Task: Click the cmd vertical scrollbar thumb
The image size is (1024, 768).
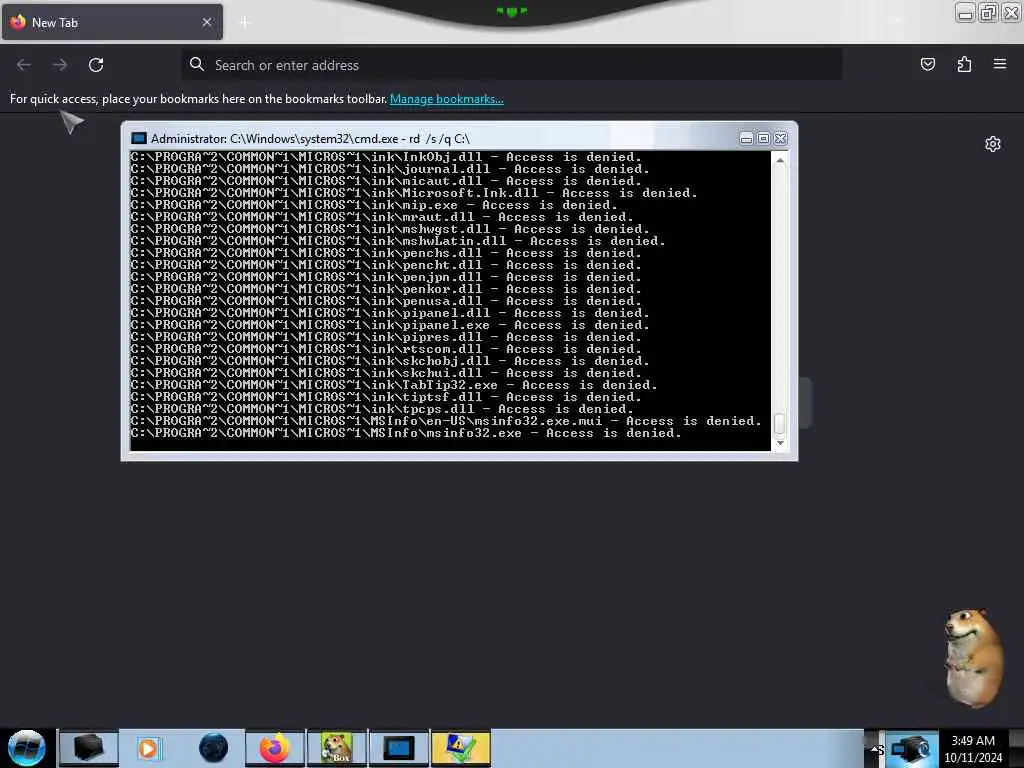Action: point(780,423)
